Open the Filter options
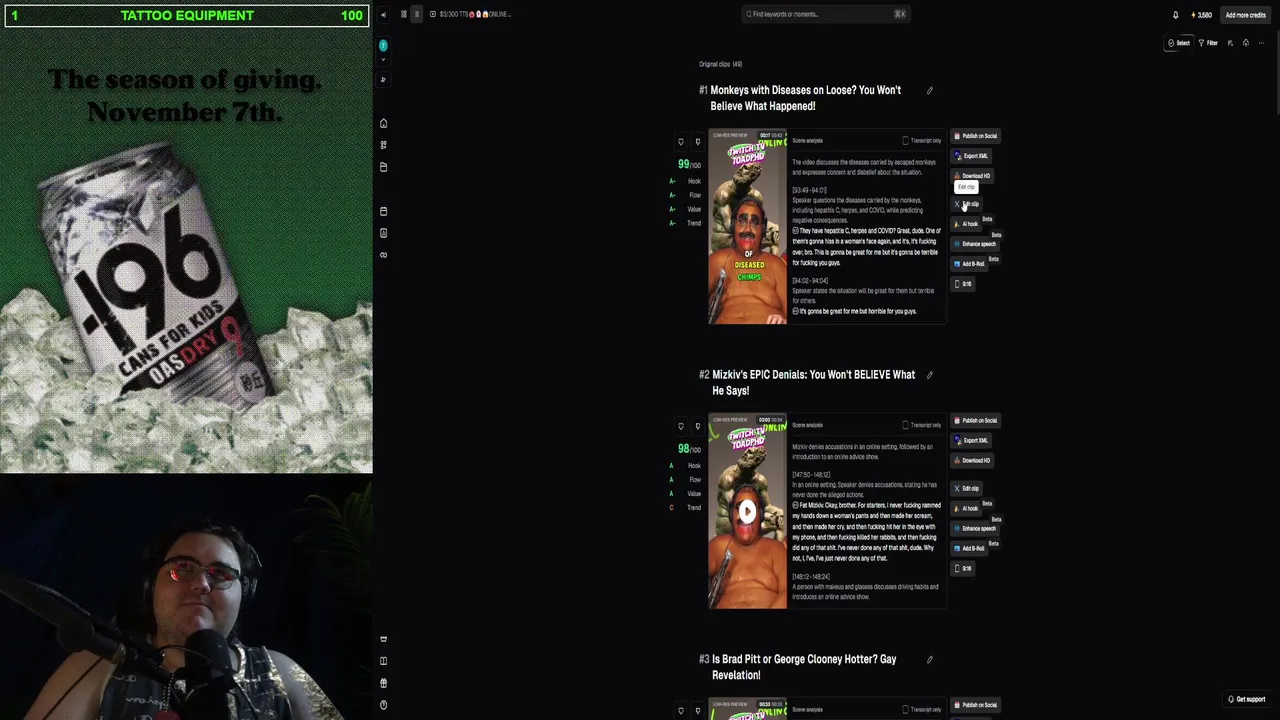 point(1208,43)
